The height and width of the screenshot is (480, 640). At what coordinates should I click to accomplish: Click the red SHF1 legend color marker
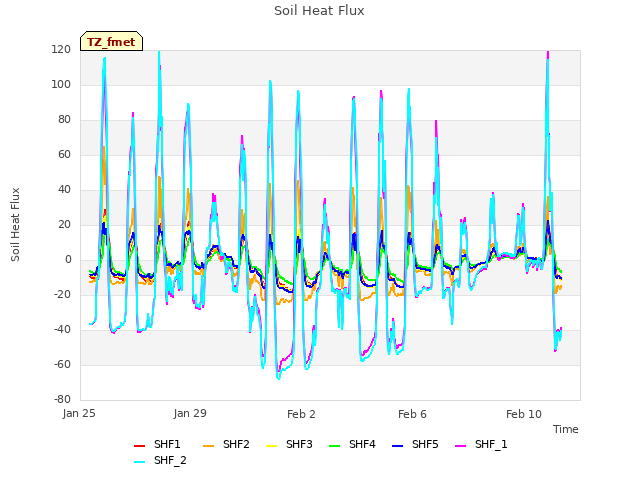point(140,446)
